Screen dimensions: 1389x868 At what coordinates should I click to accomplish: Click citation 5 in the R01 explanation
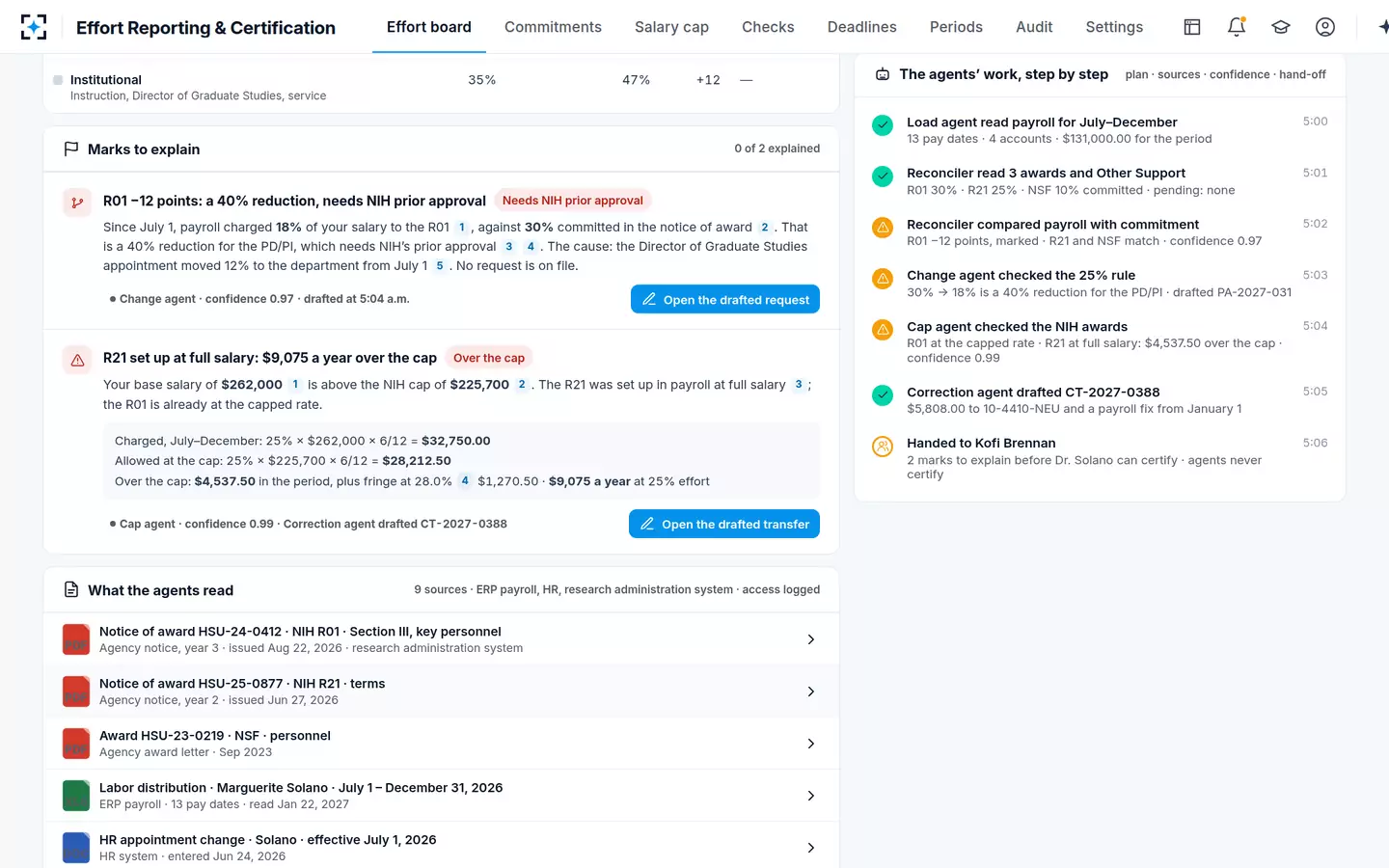(440, 266)
